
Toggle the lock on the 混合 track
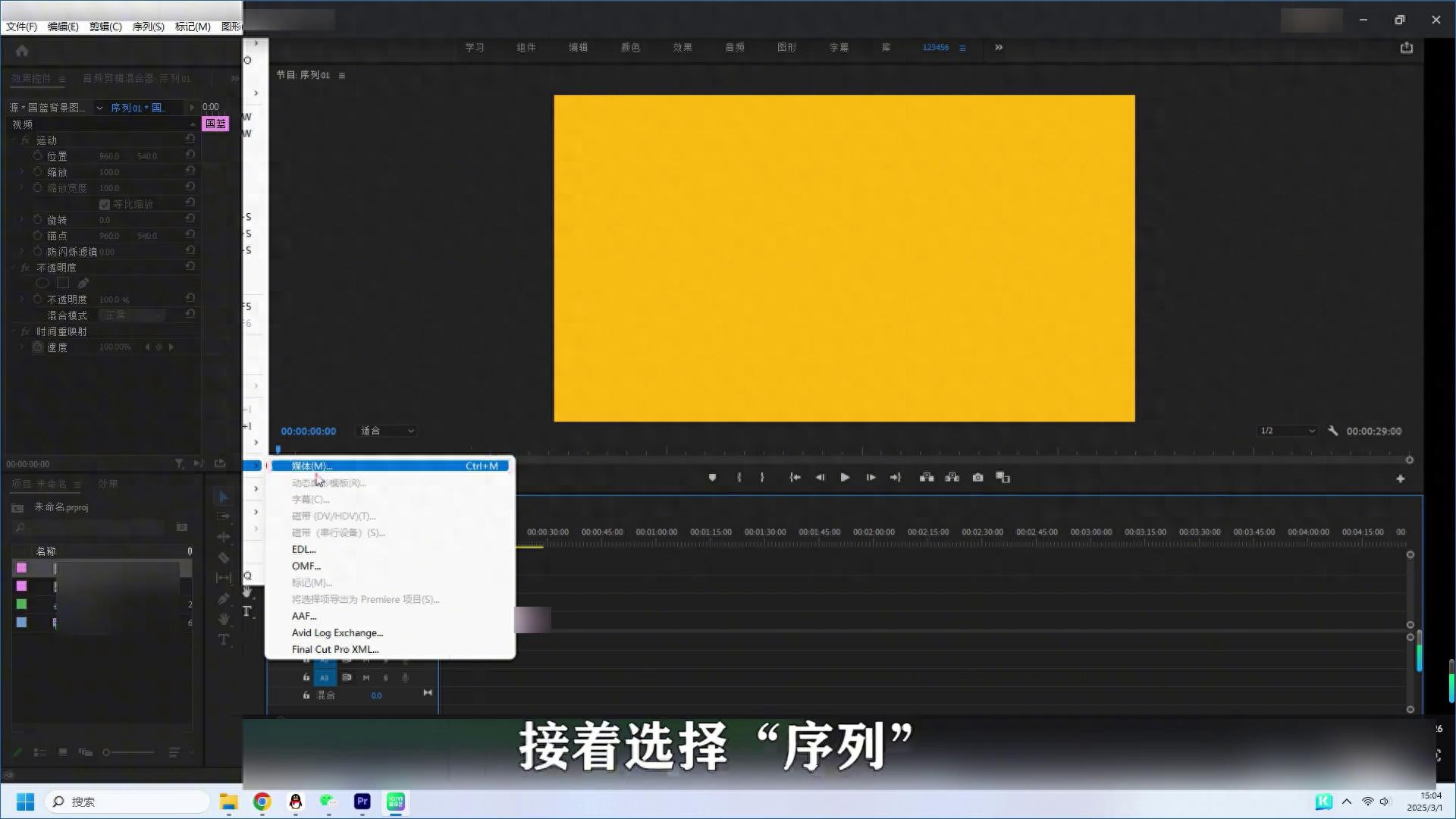306,695
